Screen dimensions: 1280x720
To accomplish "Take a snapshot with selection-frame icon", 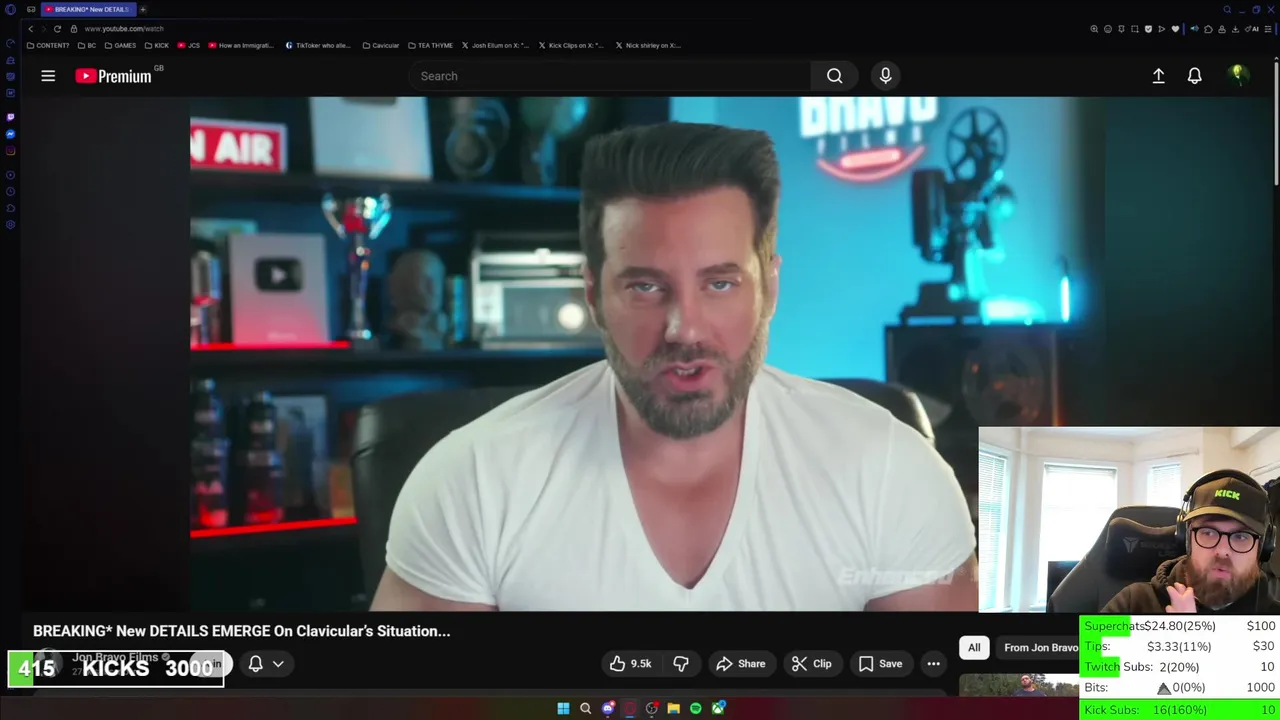I will coord(1135,29).
